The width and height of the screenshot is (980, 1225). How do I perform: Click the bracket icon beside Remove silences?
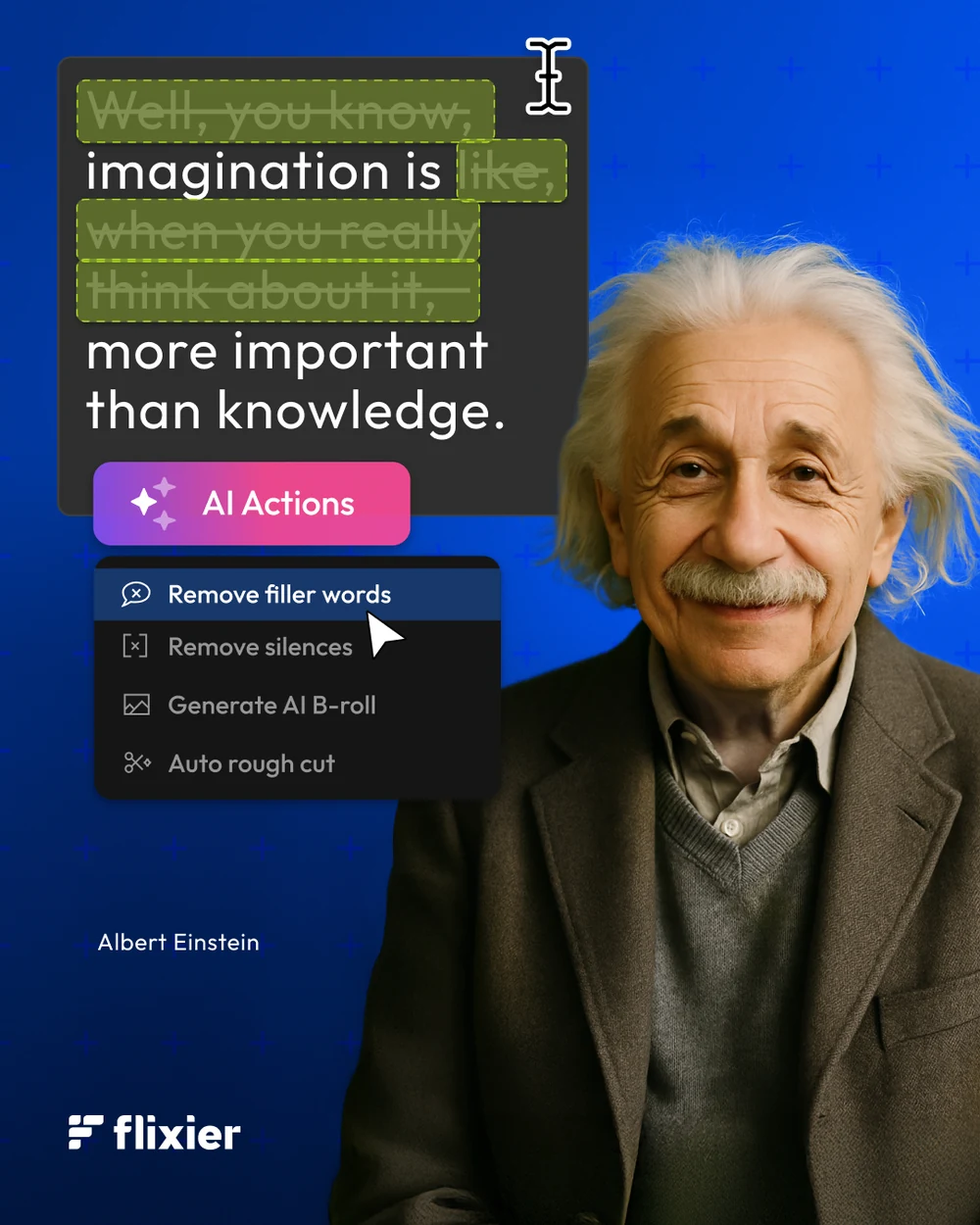(135, 646)
